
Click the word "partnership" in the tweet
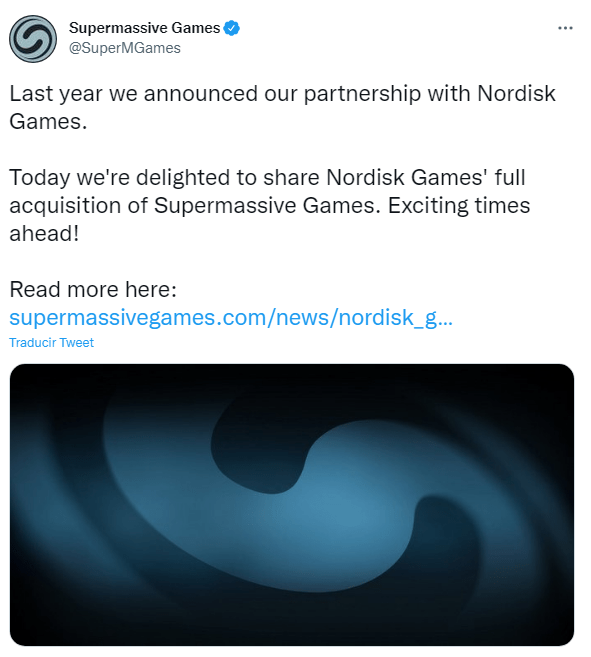(362, 94)
